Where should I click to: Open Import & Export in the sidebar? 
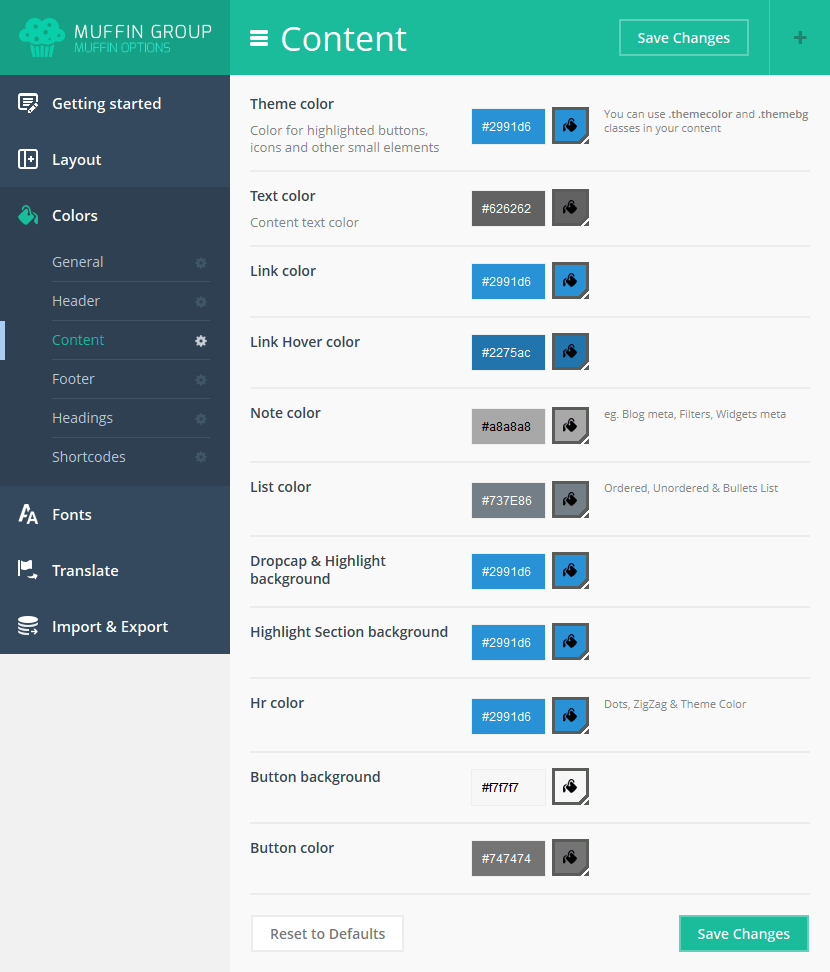110,627
